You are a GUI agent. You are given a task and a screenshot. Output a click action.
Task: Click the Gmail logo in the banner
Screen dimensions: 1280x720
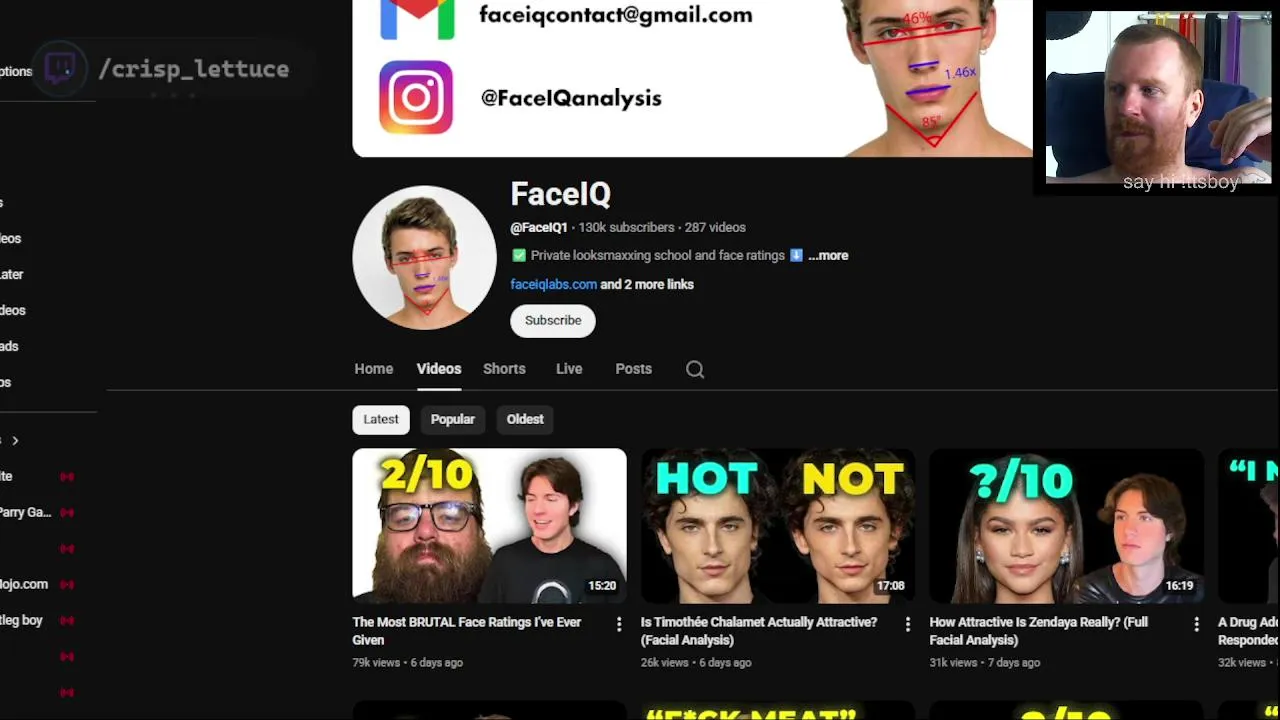tap(417, 19)
